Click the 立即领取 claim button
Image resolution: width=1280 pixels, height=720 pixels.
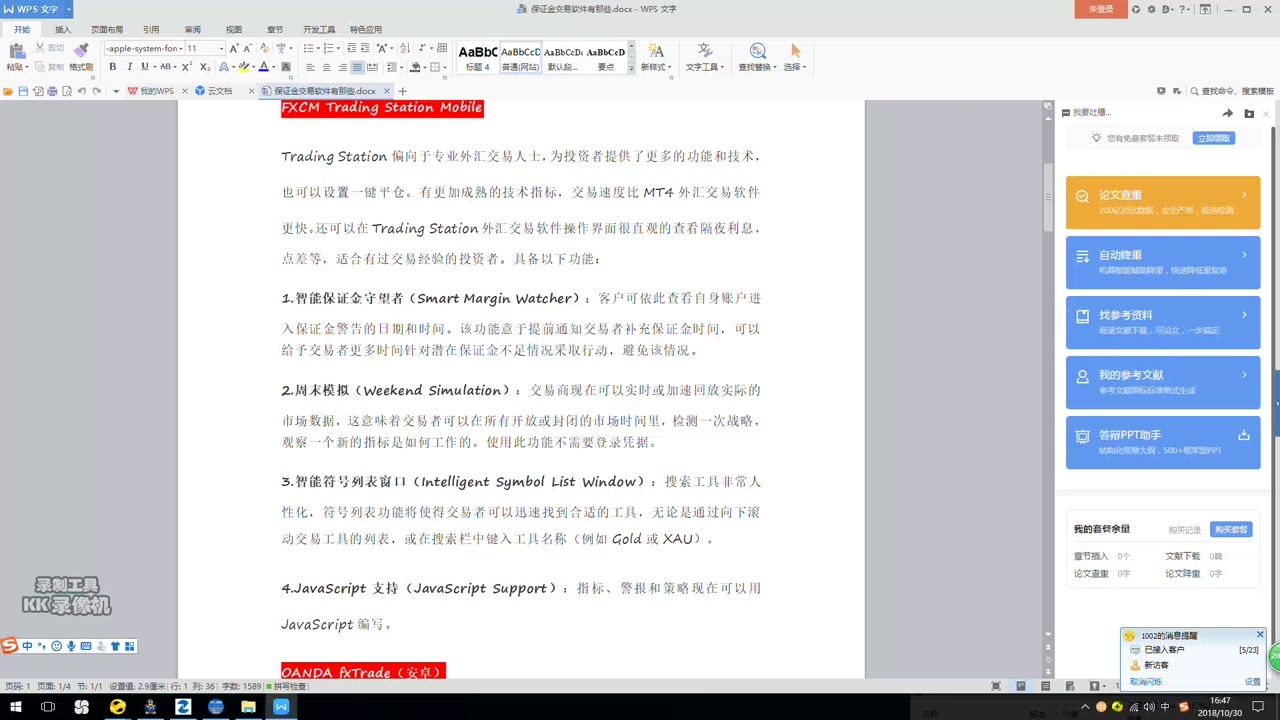coord(1214,138)
